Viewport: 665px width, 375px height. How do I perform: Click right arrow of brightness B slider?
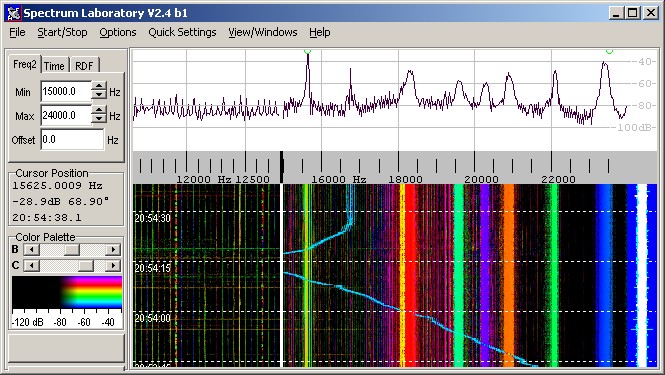[113, 249]
